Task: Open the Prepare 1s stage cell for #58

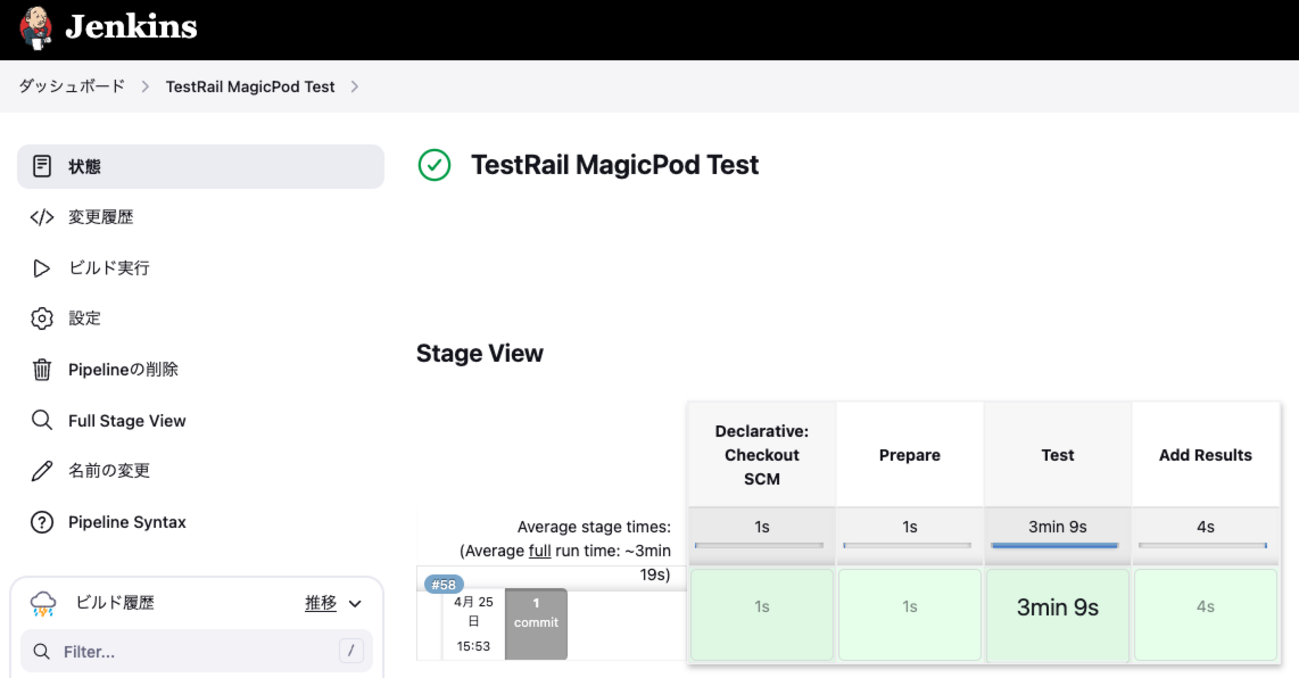Action: point(910,614)
